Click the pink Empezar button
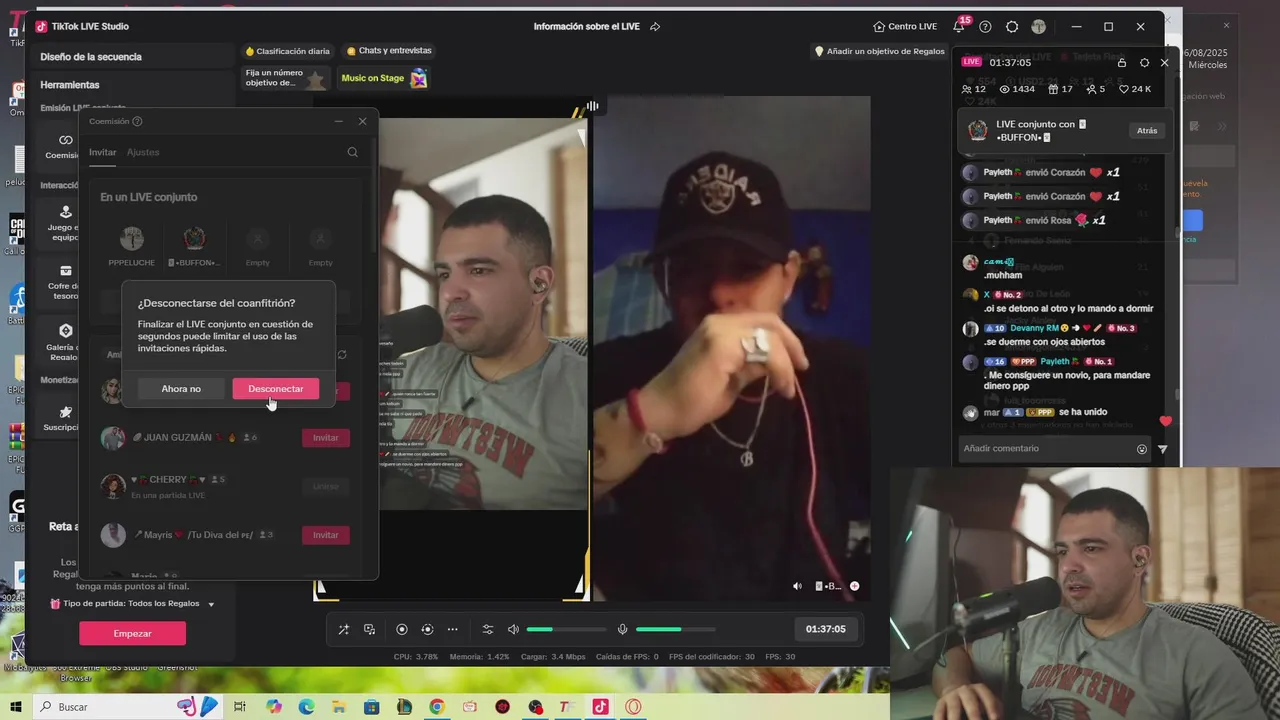The width and height of the screenshot is (1280, 720). pyautogui.click(x=132, y=634)
